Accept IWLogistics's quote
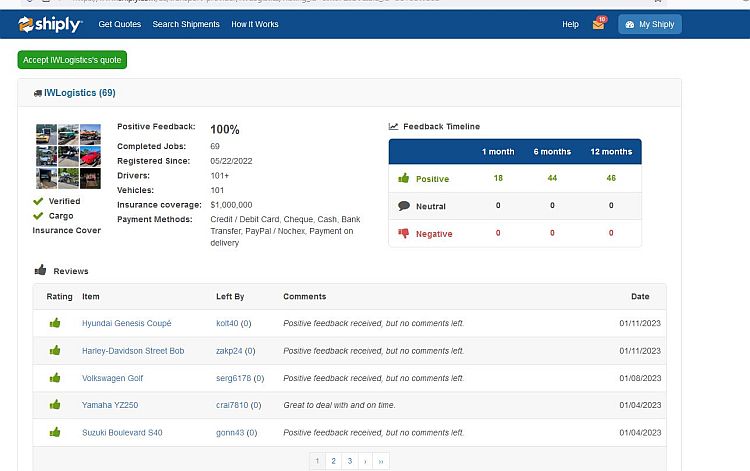The width and height of the screenshot is (750, 471). pyautogui.click(x=72, y=60)
